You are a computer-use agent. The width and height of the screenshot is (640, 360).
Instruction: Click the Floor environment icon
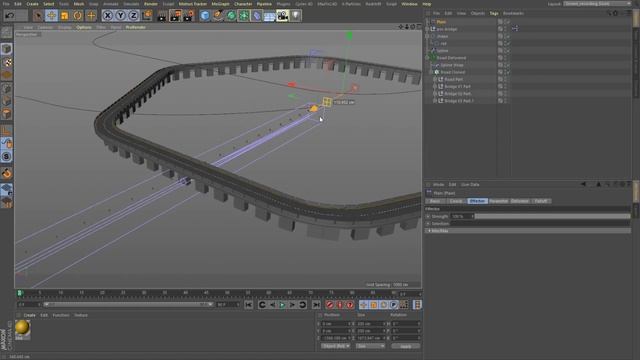click(269, 16)
